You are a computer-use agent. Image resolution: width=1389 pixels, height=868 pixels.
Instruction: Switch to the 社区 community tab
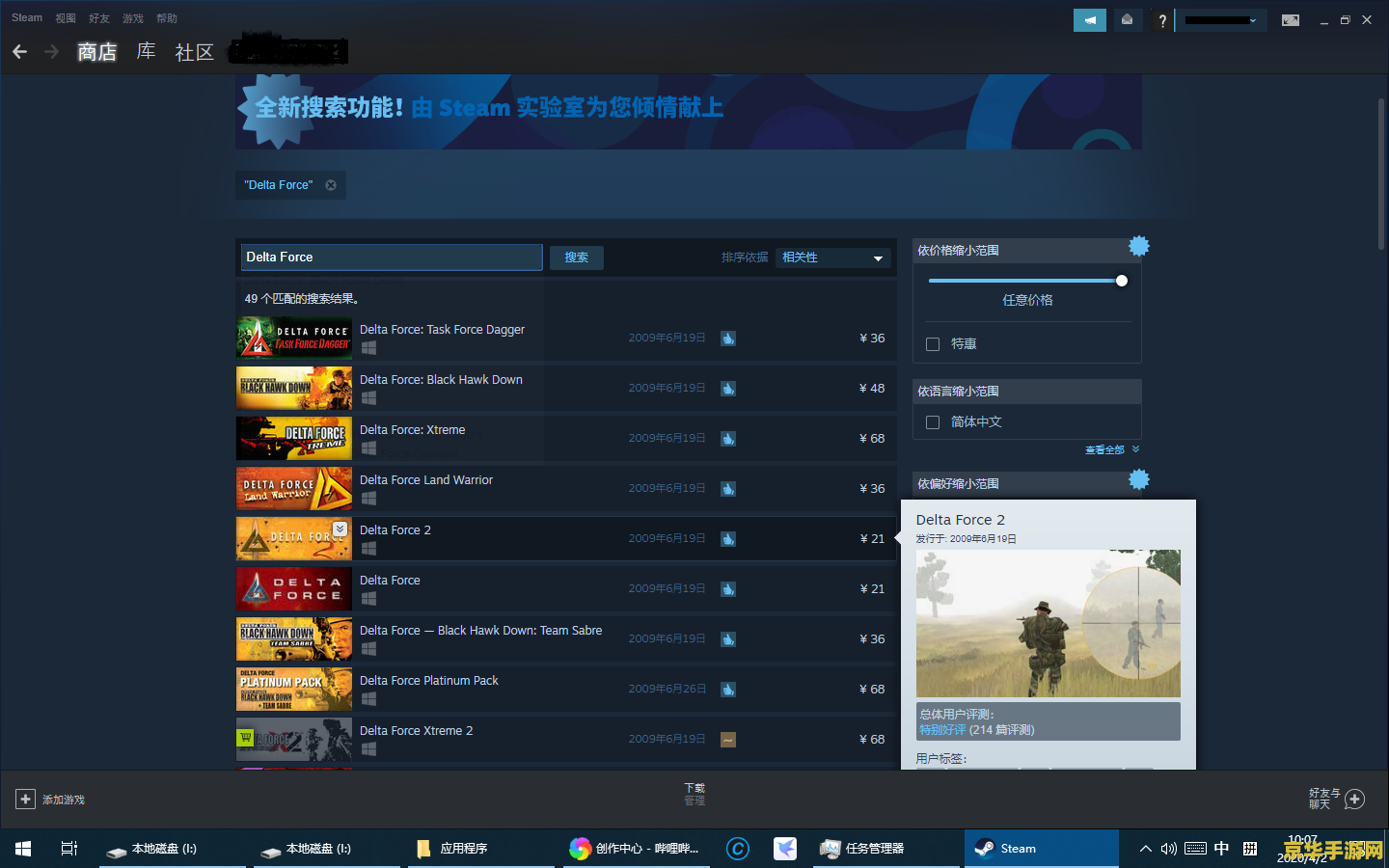click(x=194, y=52)
